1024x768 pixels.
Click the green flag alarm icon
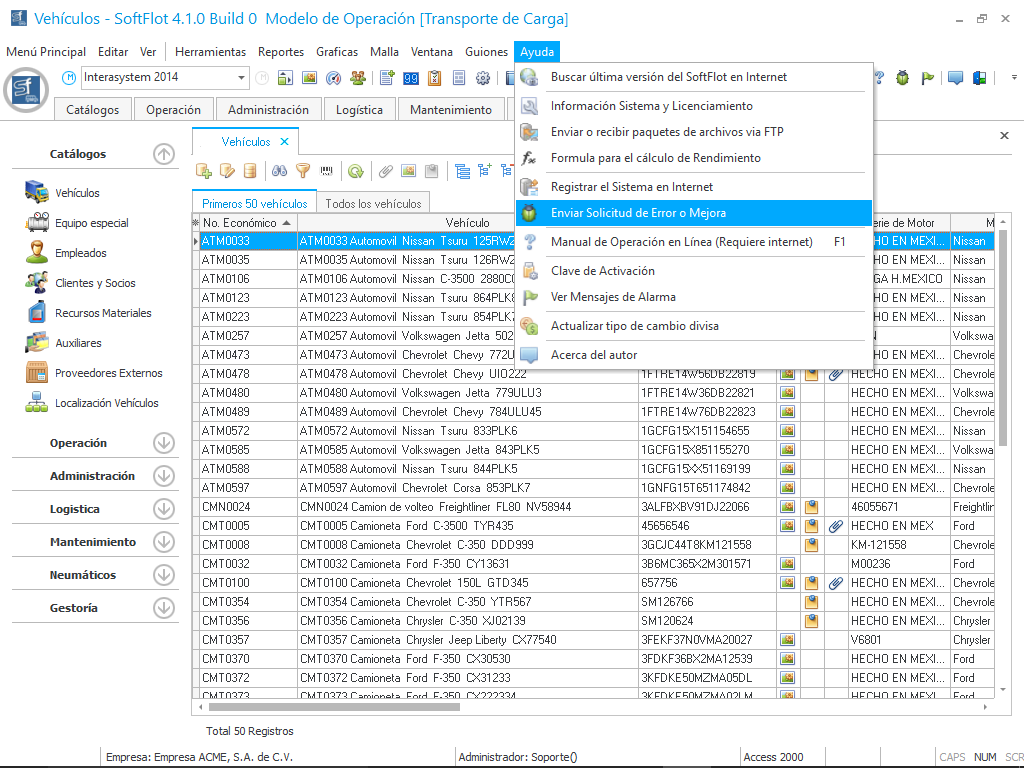tap(927, 78)
